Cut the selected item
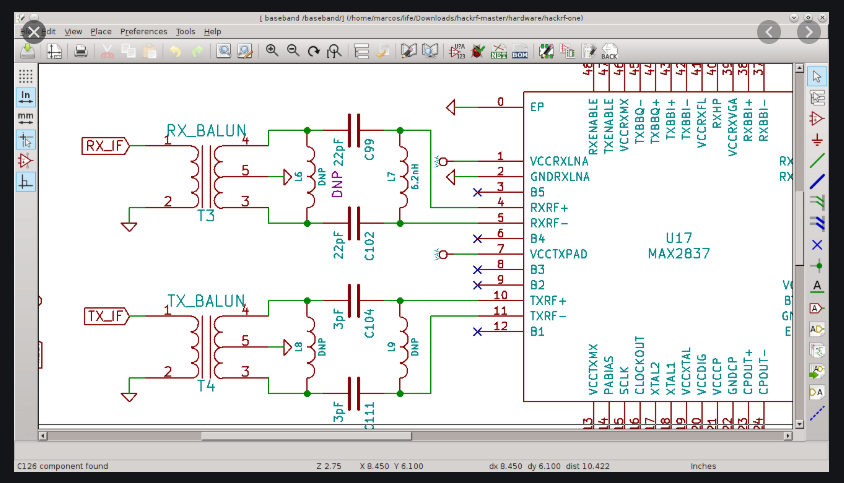 click(107, 51)
